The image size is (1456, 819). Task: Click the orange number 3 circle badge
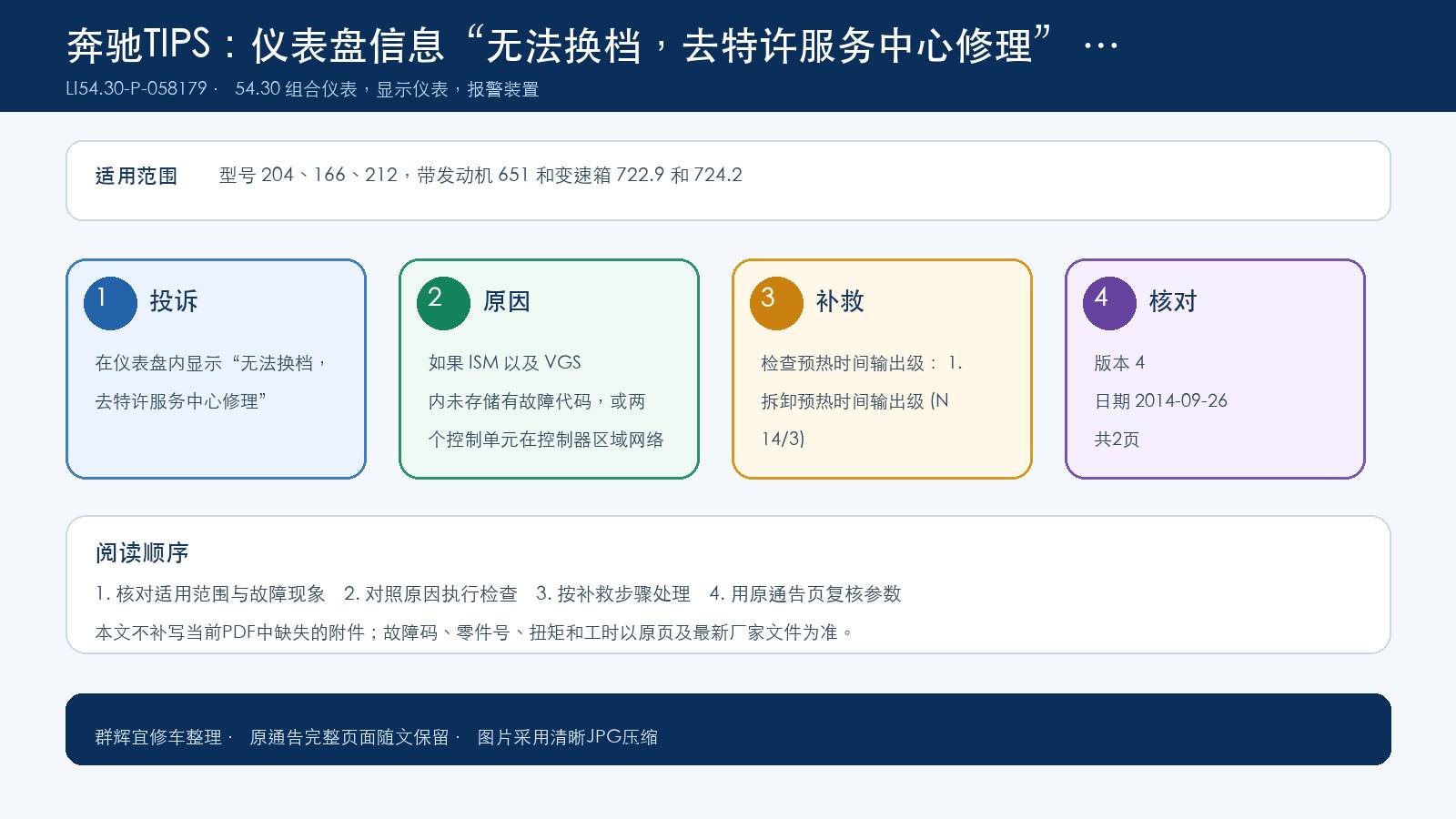pos(776,303)
